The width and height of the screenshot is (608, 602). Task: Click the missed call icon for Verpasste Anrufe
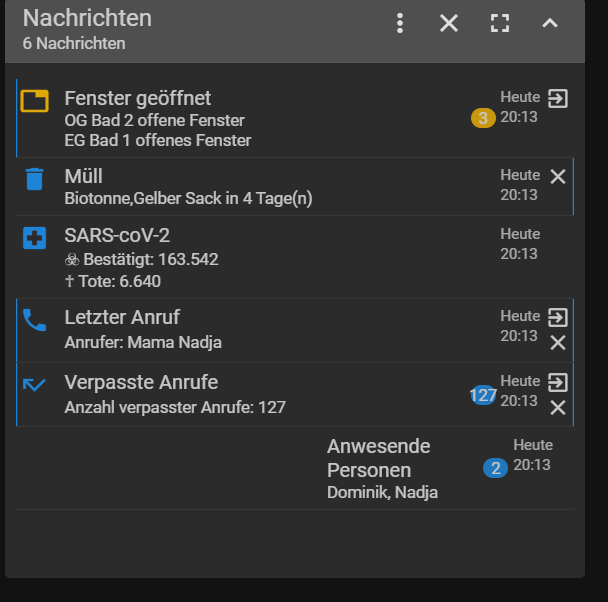(35, 384)
